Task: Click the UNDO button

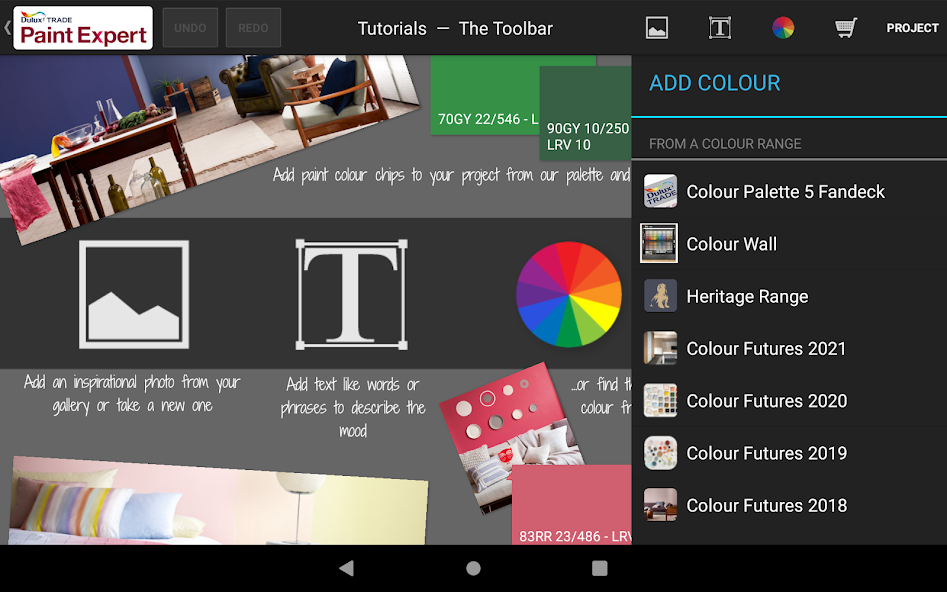Action: coord(190,28)
